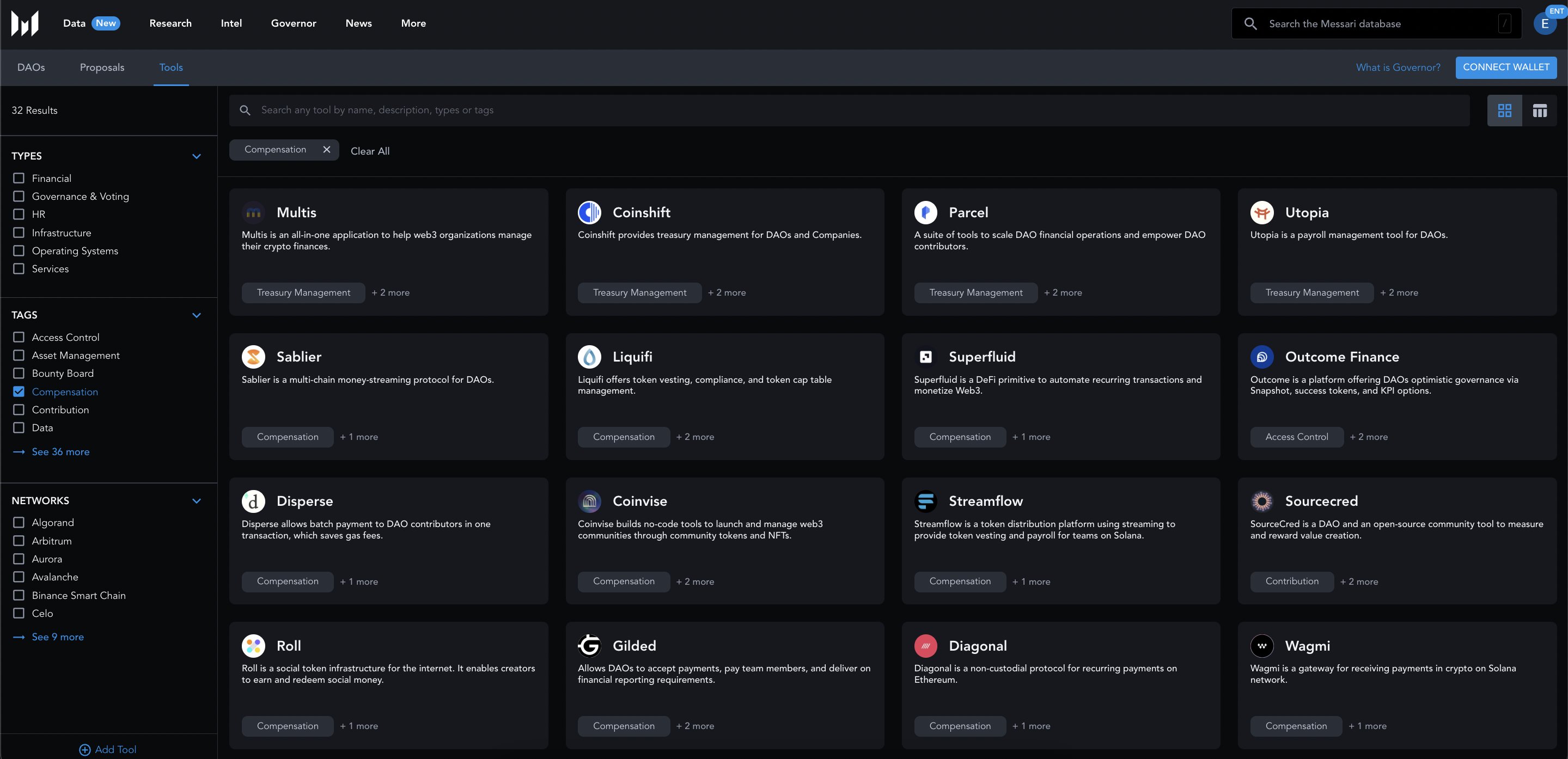
Task: Click the Streamflow logo icon
Action: [x=925, y=501]
